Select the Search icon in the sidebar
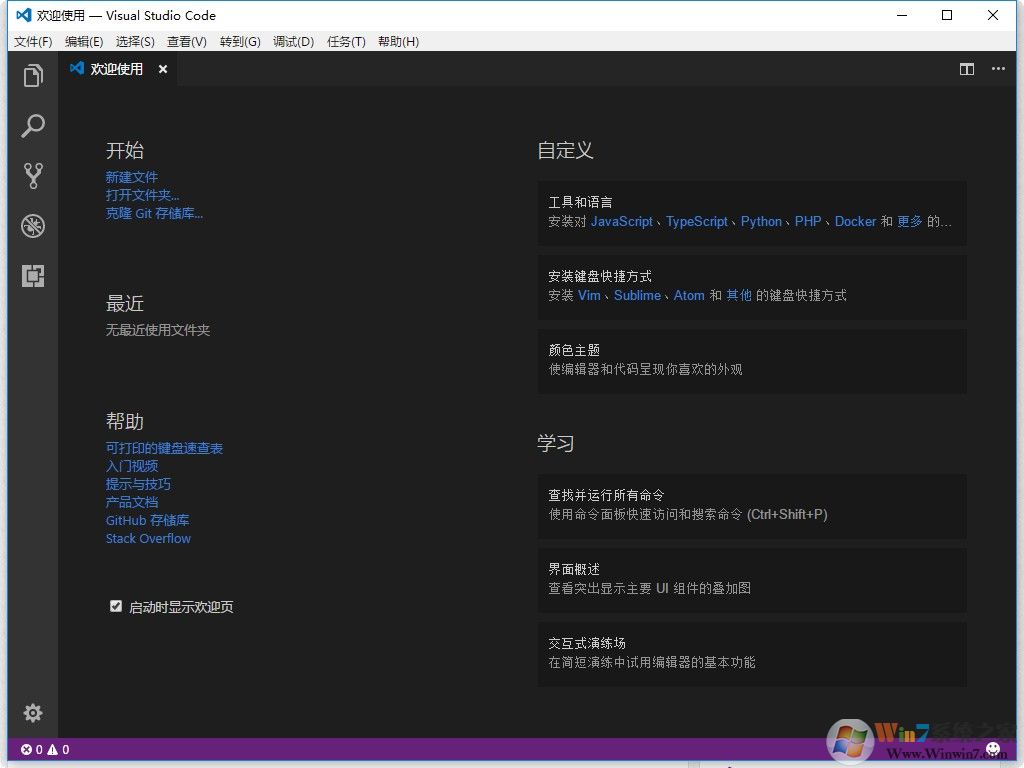The width and height of the screenshot is (1024, 768). 33,126
